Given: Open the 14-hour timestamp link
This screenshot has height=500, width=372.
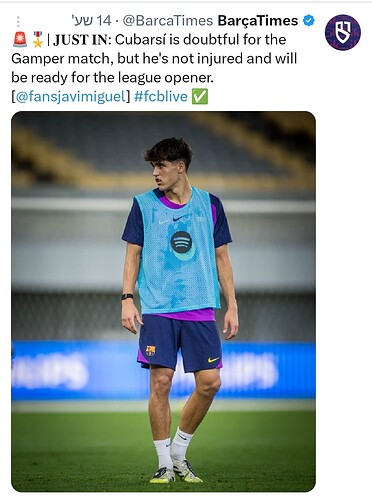Looking at the screenshot, I should click(x=91, y=21).
